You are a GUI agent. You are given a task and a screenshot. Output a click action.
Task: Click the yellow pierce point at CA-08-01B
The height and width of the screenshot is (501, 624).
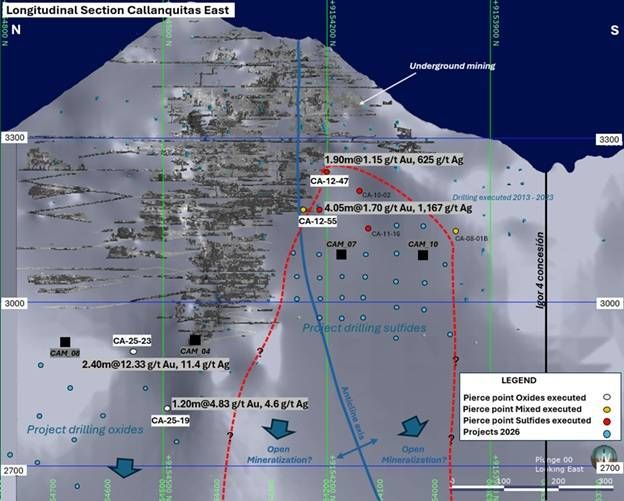(x=456, y=231)
